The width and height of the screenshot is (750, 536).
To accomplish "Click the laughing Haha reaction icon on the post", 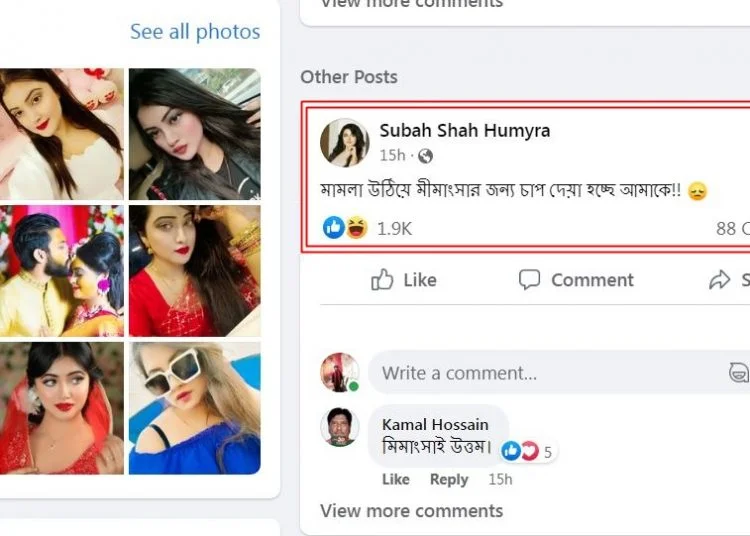I will tap(356, 227).
